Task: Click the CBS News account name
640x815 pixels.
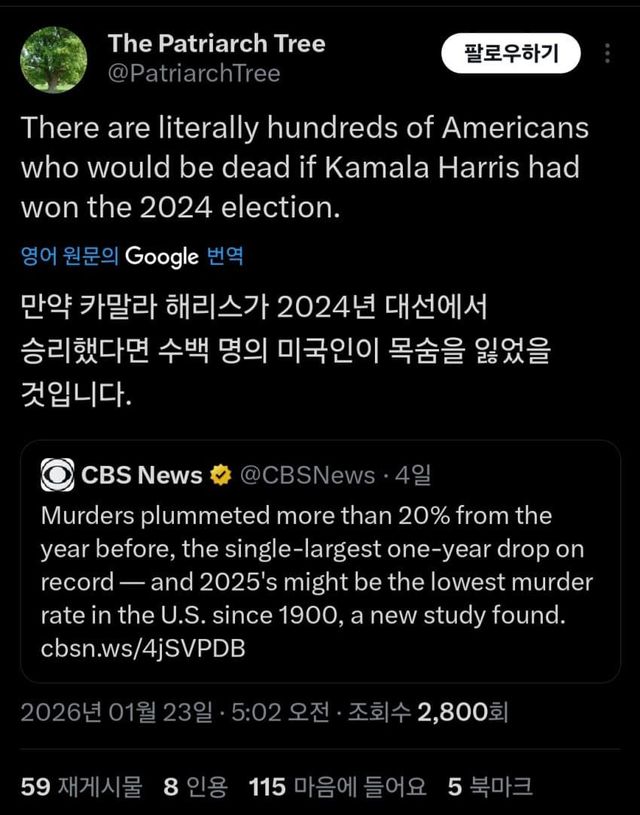Action: pyautogui.click(x=141, y=475)
